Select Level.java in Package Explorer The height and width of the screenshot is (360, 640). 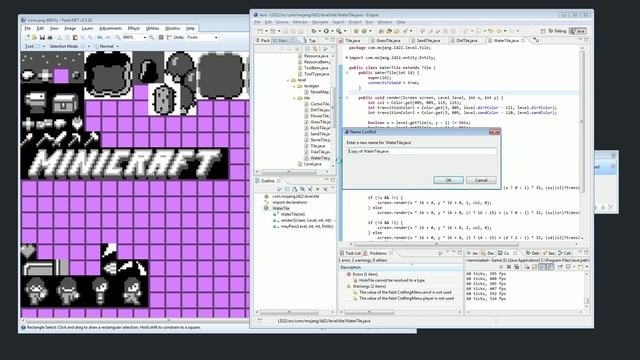tap(310, 164)
